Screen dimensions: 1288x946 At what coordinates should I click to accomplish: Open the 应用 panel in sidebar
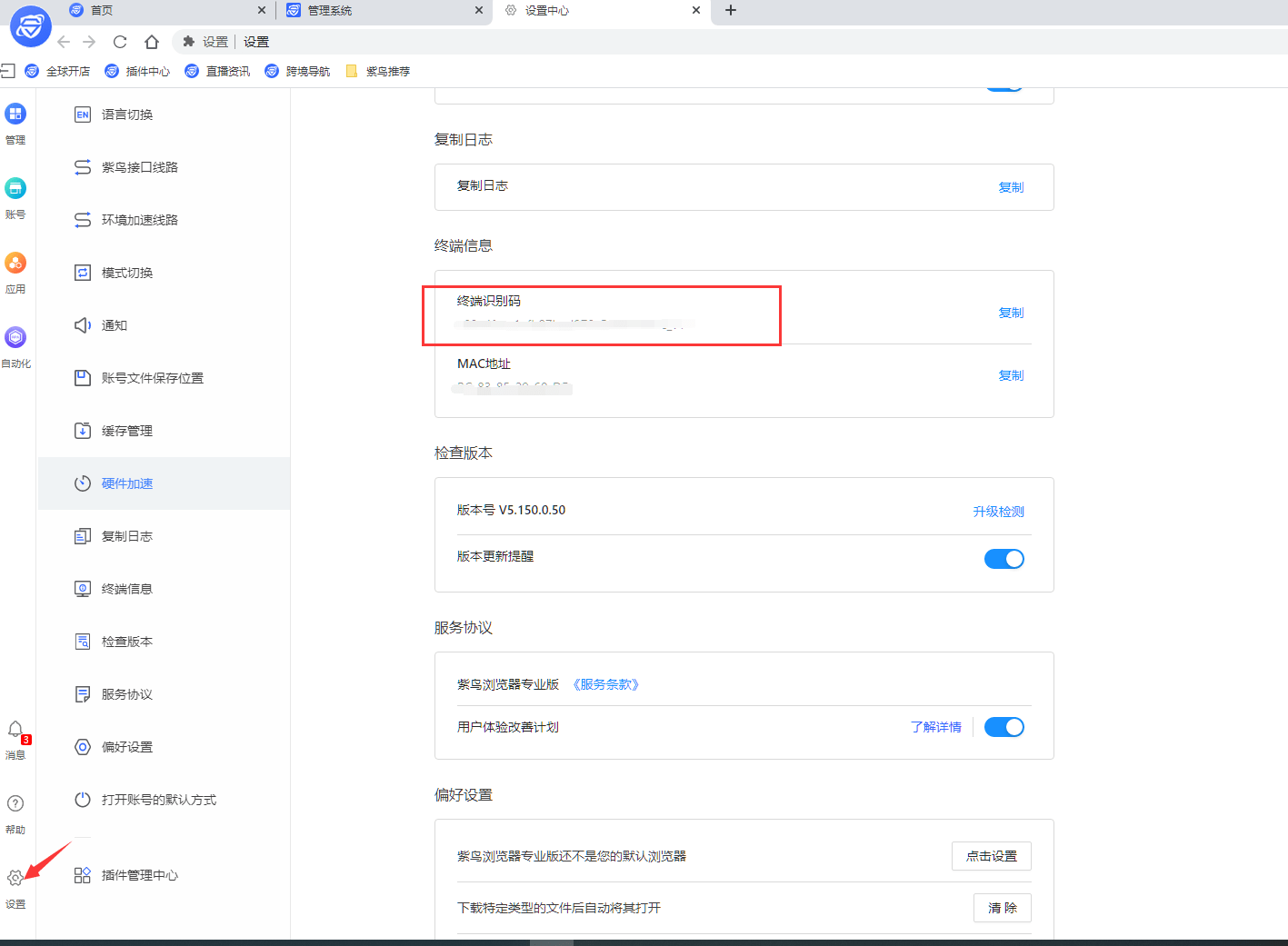(x=15, y=273)
